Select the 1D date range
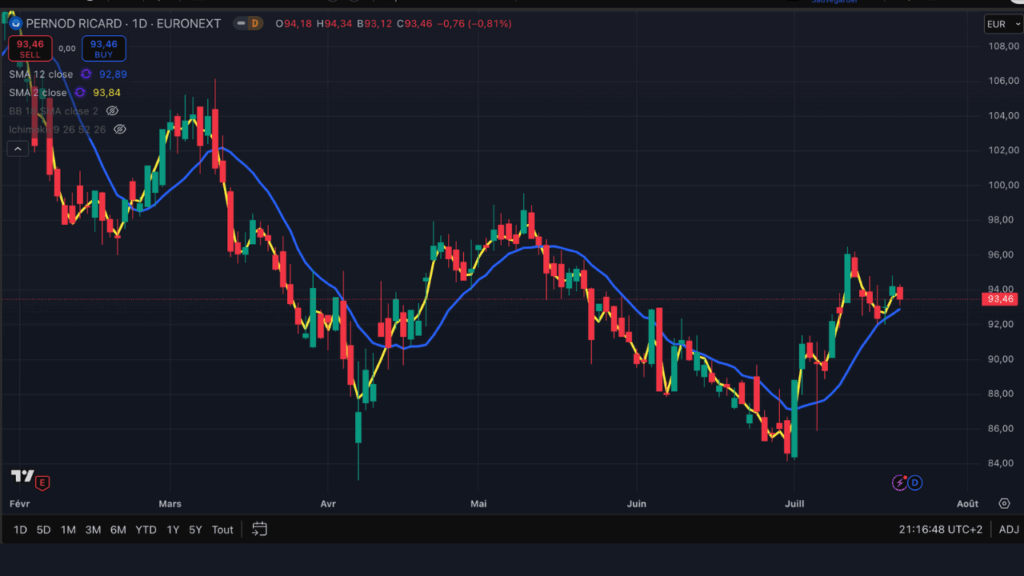Viewport: 1024px width, 576px height. click(x=20, y=530)
